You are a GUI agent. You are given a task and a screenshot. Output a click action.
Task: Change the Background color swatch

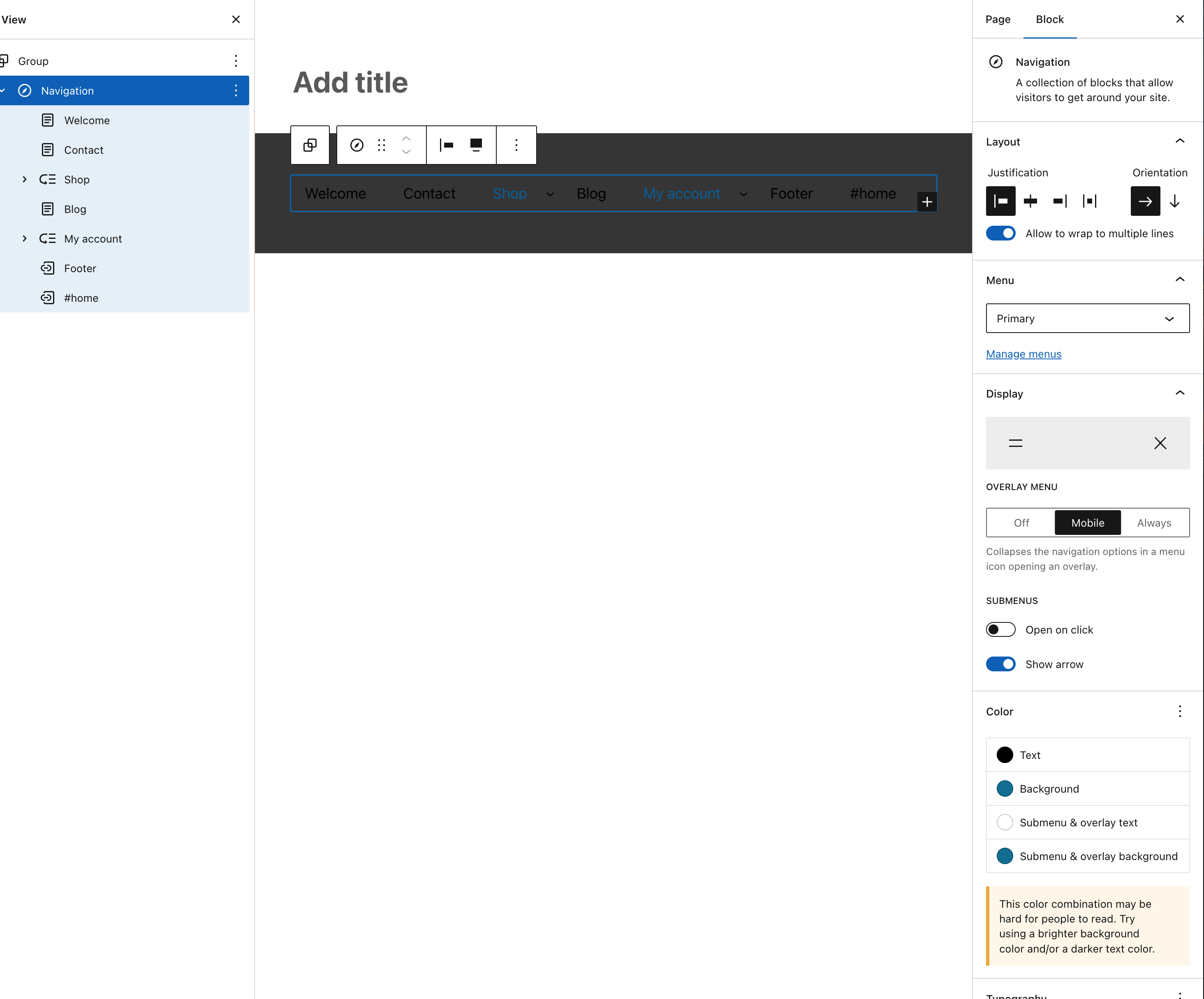1004,788
